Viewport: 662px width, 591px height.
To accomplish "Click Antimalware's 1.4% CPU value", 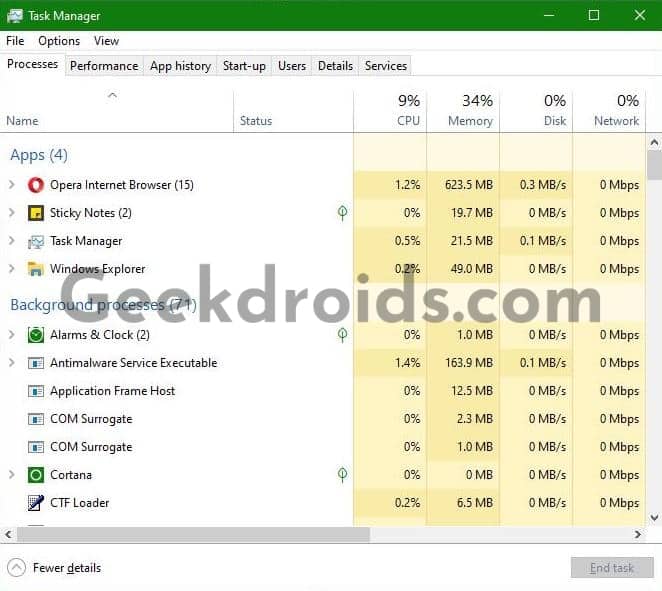I will coord(407,363).
